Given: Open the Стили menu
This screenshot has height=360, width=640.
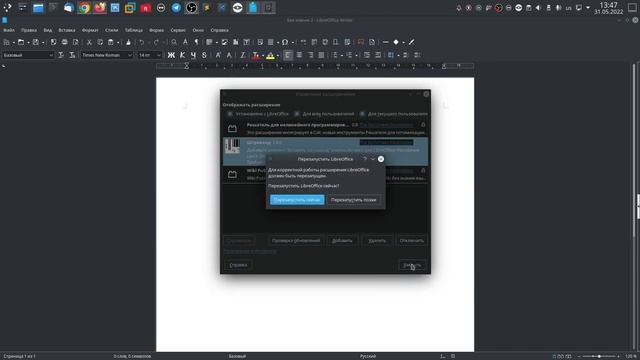Looking at the screenshot, I should click(x=111, y=30).
